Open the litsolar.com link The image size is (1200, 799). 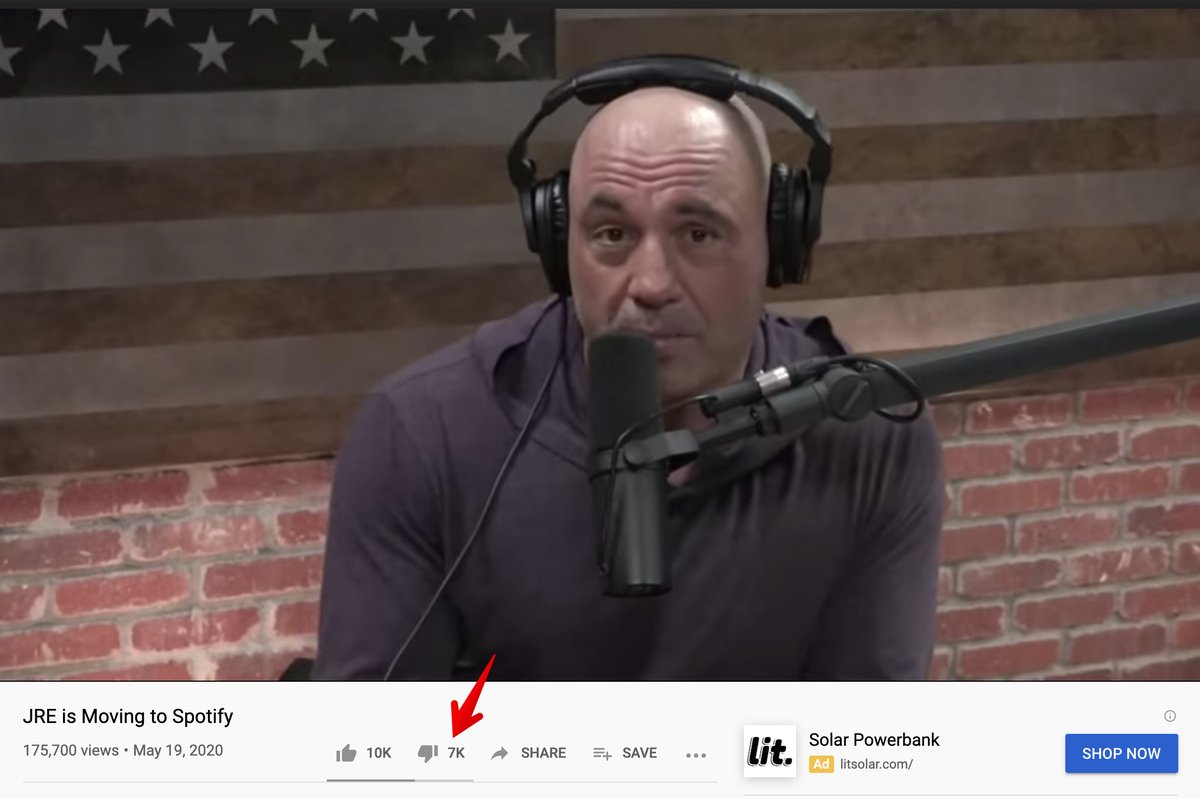pos(877,764)
